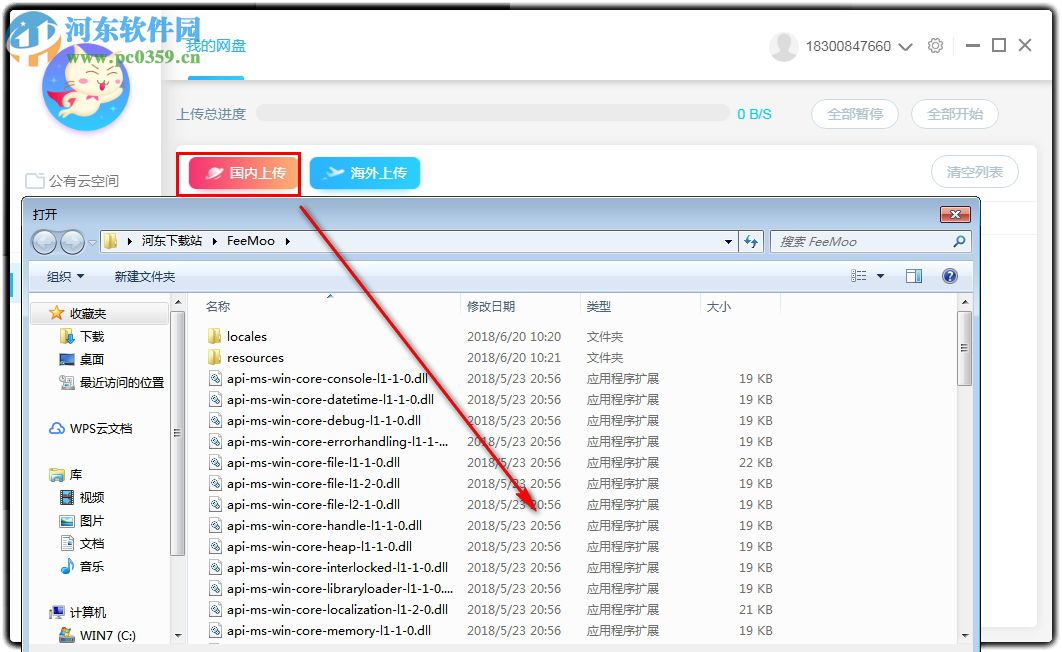Click the user avatar icon

click(784, 46)
